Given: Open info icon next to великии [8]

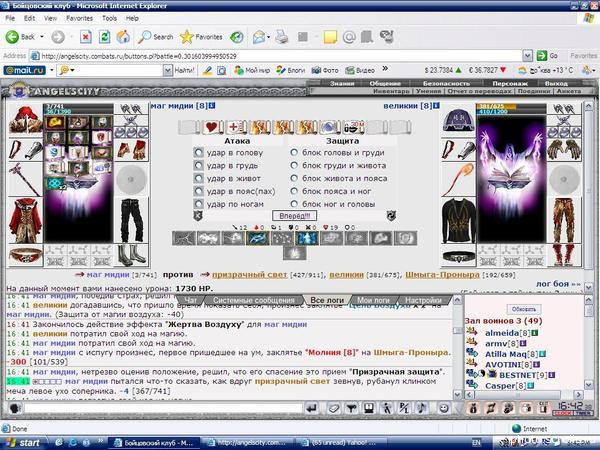Looking at the screenshot, I should click(x=436, y=106).
